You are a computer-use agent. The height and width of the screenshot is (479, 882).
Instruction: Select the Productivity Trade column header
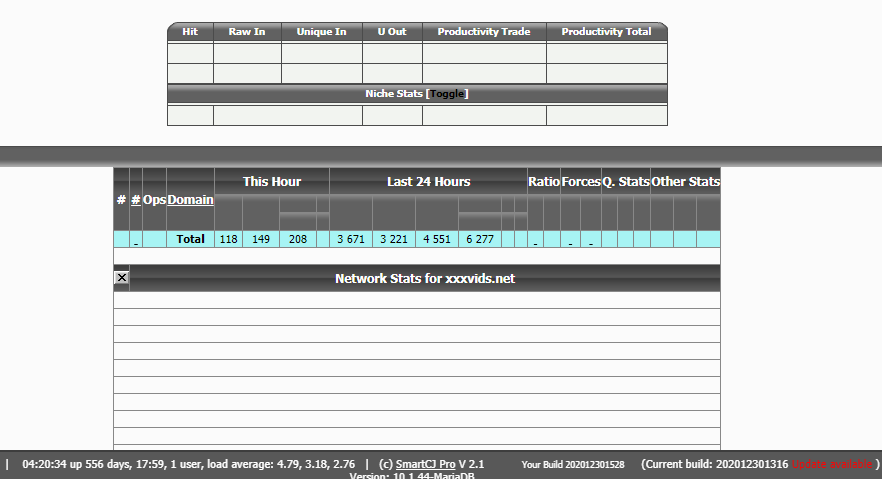click(484, 31)
